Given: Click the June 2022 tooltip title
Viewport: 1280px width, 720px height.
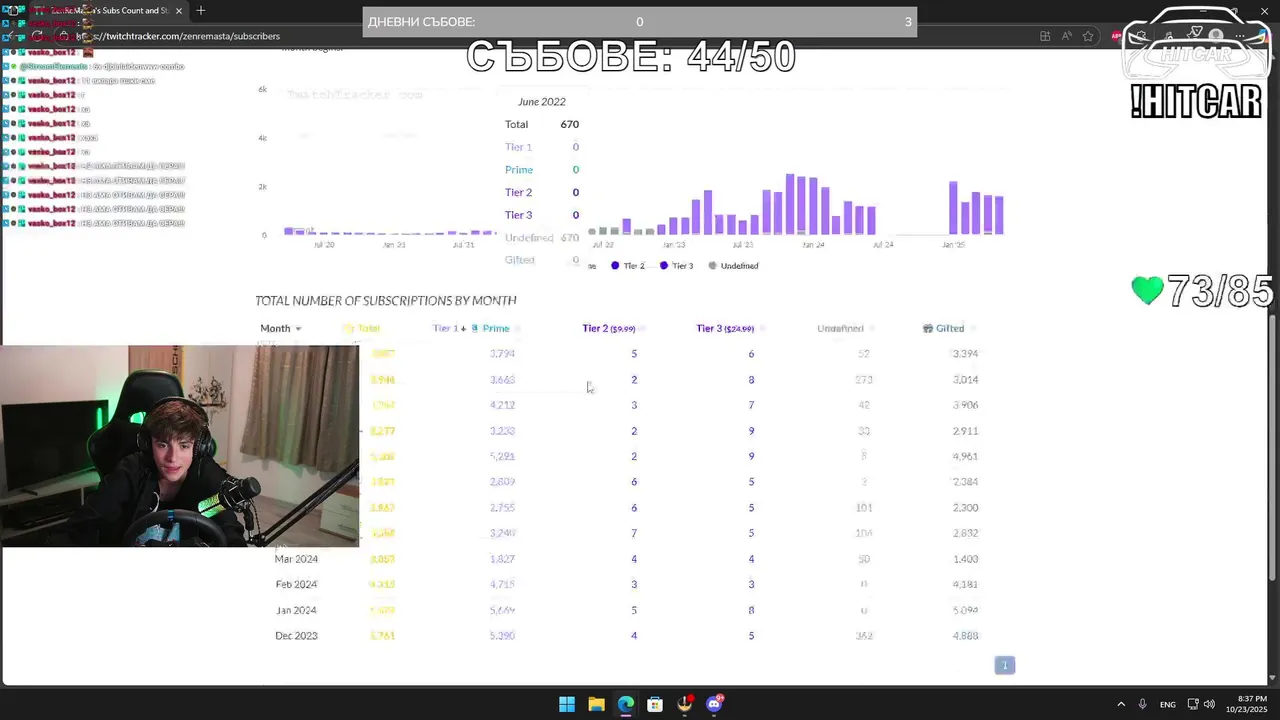Looking at the screenshot, I should [x=541, y=102].
